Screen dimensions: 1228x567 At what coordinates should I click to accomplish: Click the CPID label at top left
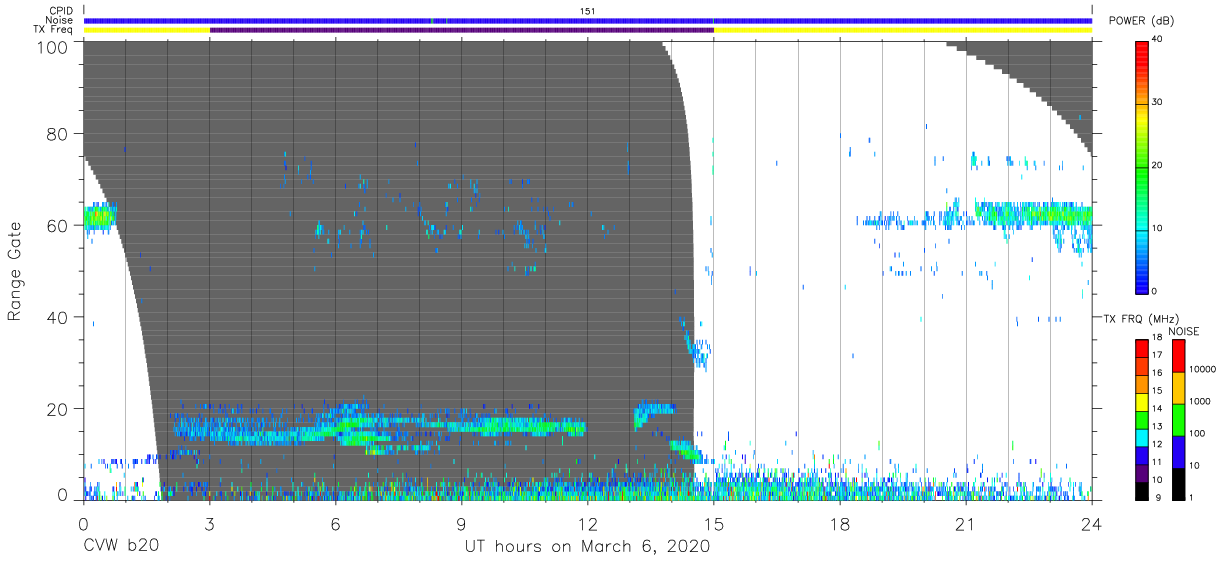pos(60,11)
